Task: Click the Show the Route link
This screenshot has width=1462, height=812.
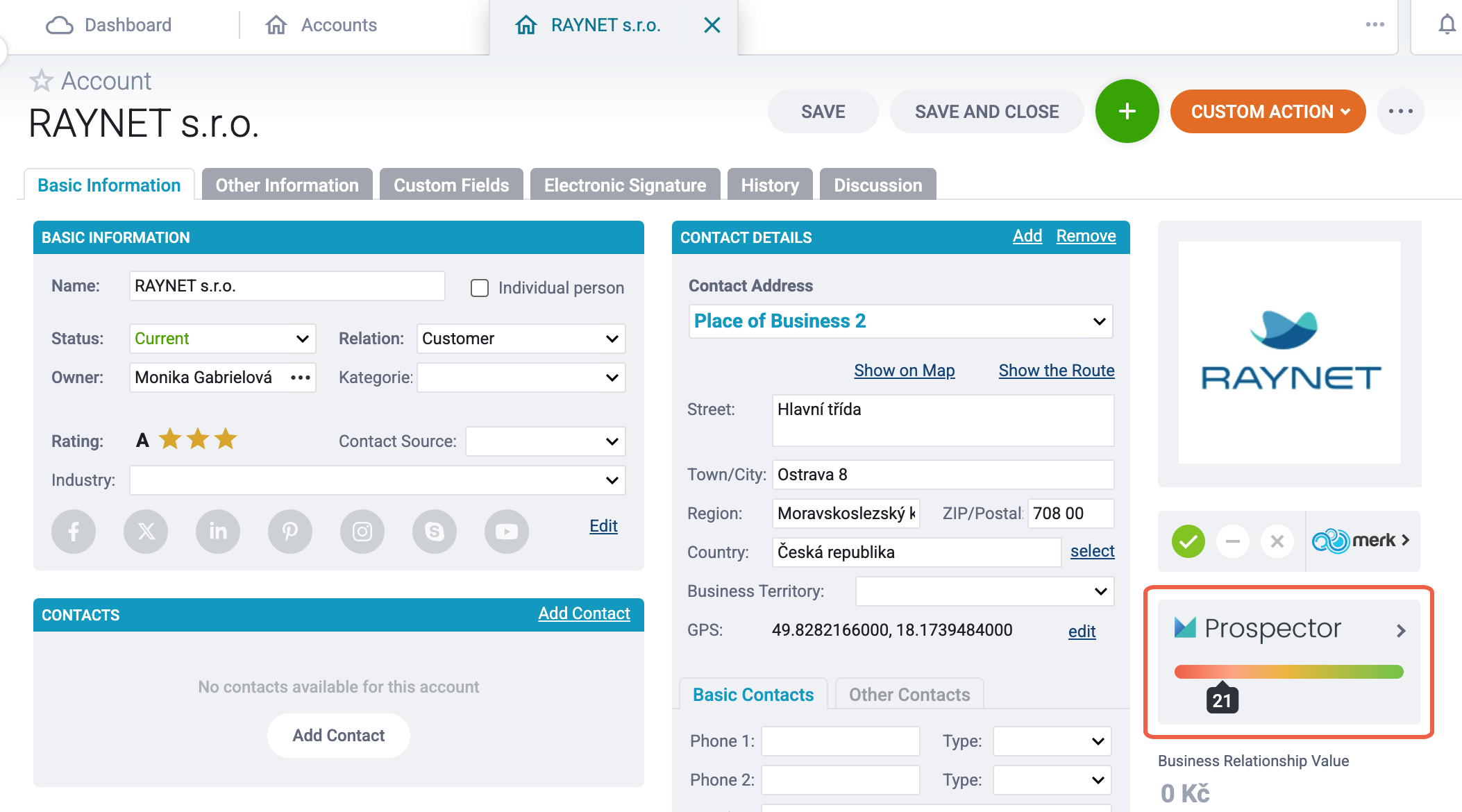Action: [x=1057, y=371]
